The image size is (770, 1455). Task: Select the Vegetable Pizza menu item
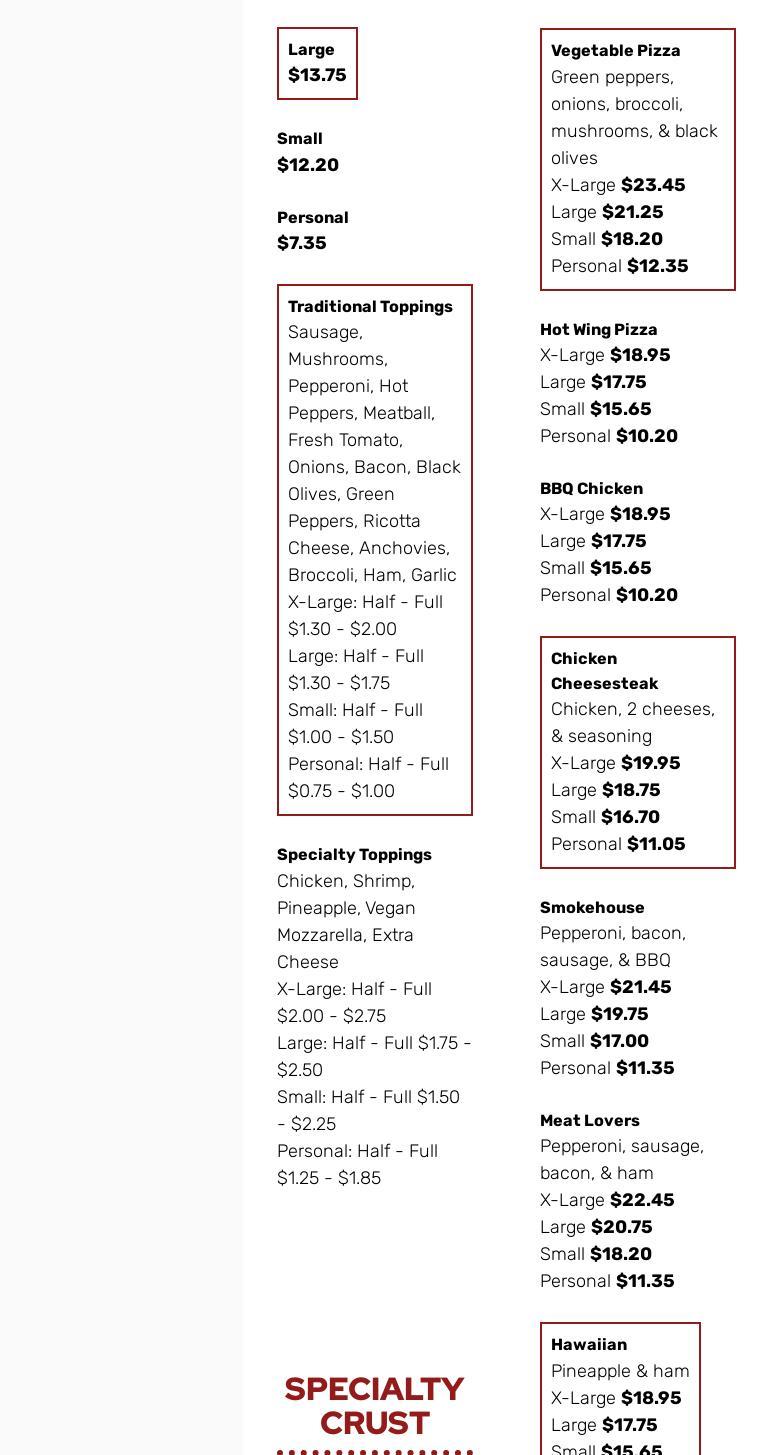point(615,51)
